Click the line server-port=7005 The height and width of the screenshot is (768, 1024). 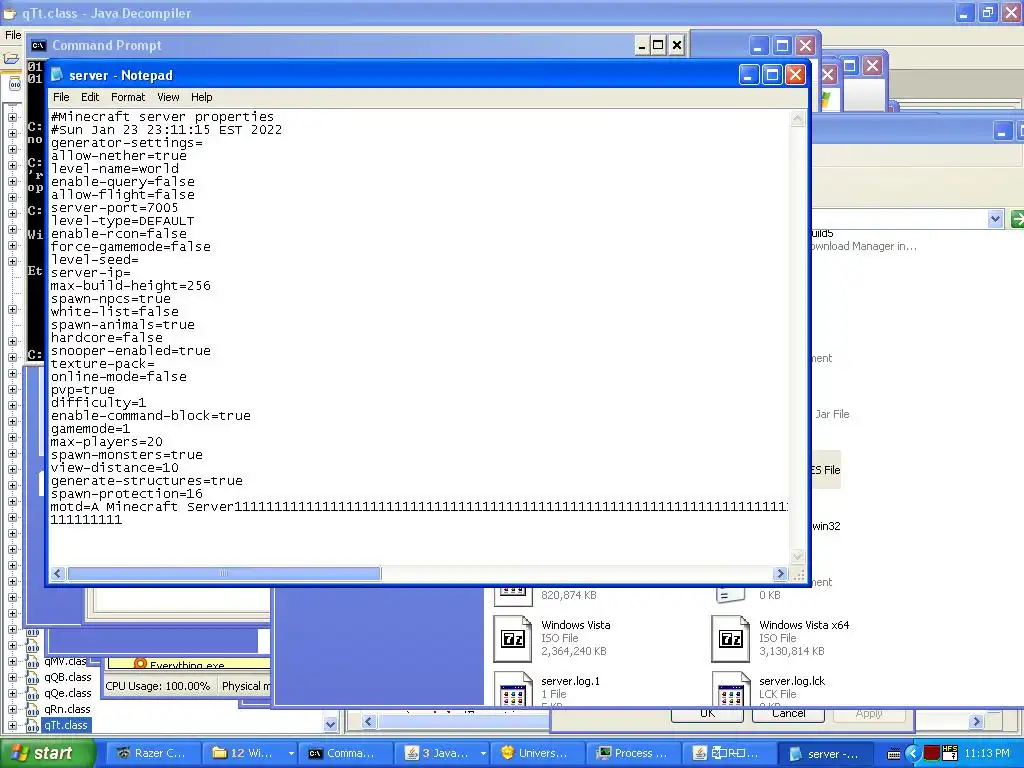114,208
